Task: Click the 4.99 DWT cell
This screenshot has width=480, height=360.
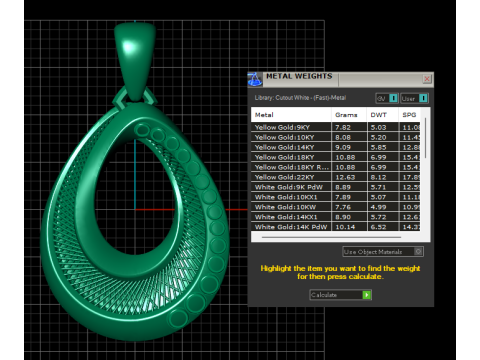Action: pyautogui.click(x=382, y=207)
